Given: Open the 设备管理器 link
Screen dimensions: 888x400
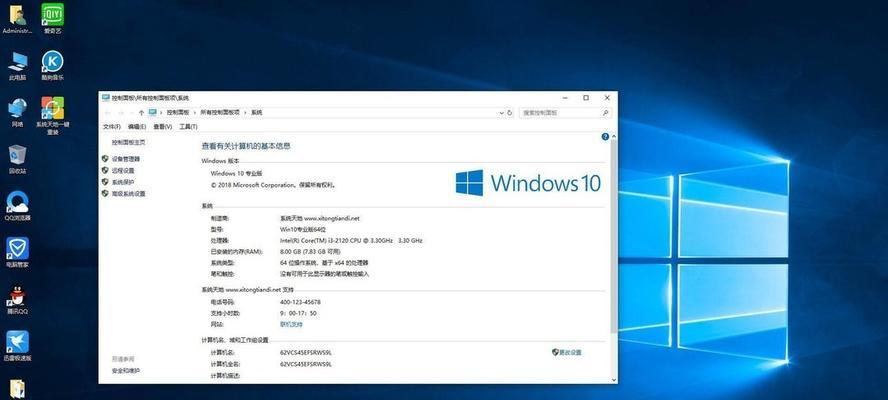Looking at the screenshot, I should tap(126, 159).
